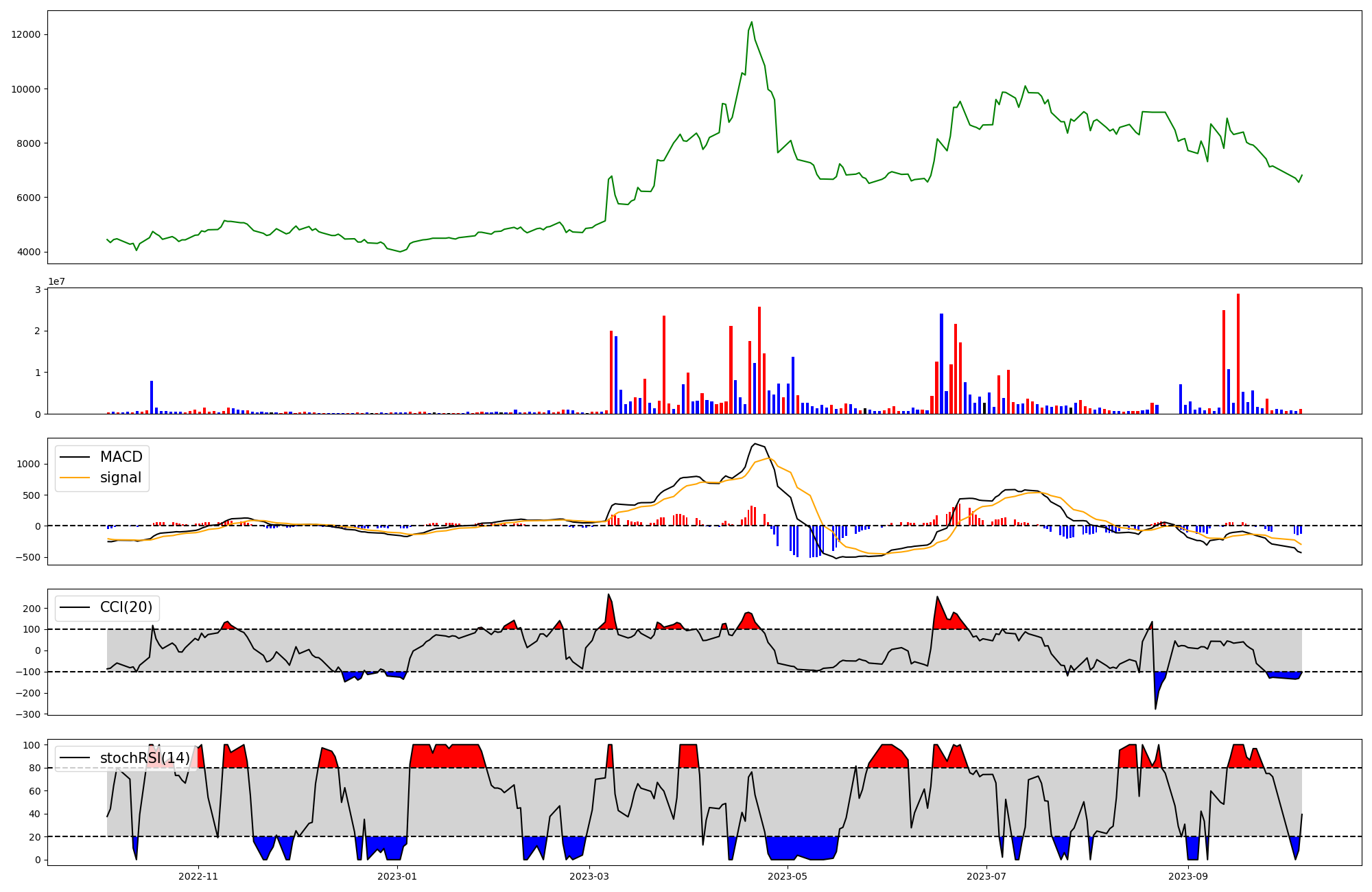Click the -300 CCI axis tick label

(x=29, y=714)
